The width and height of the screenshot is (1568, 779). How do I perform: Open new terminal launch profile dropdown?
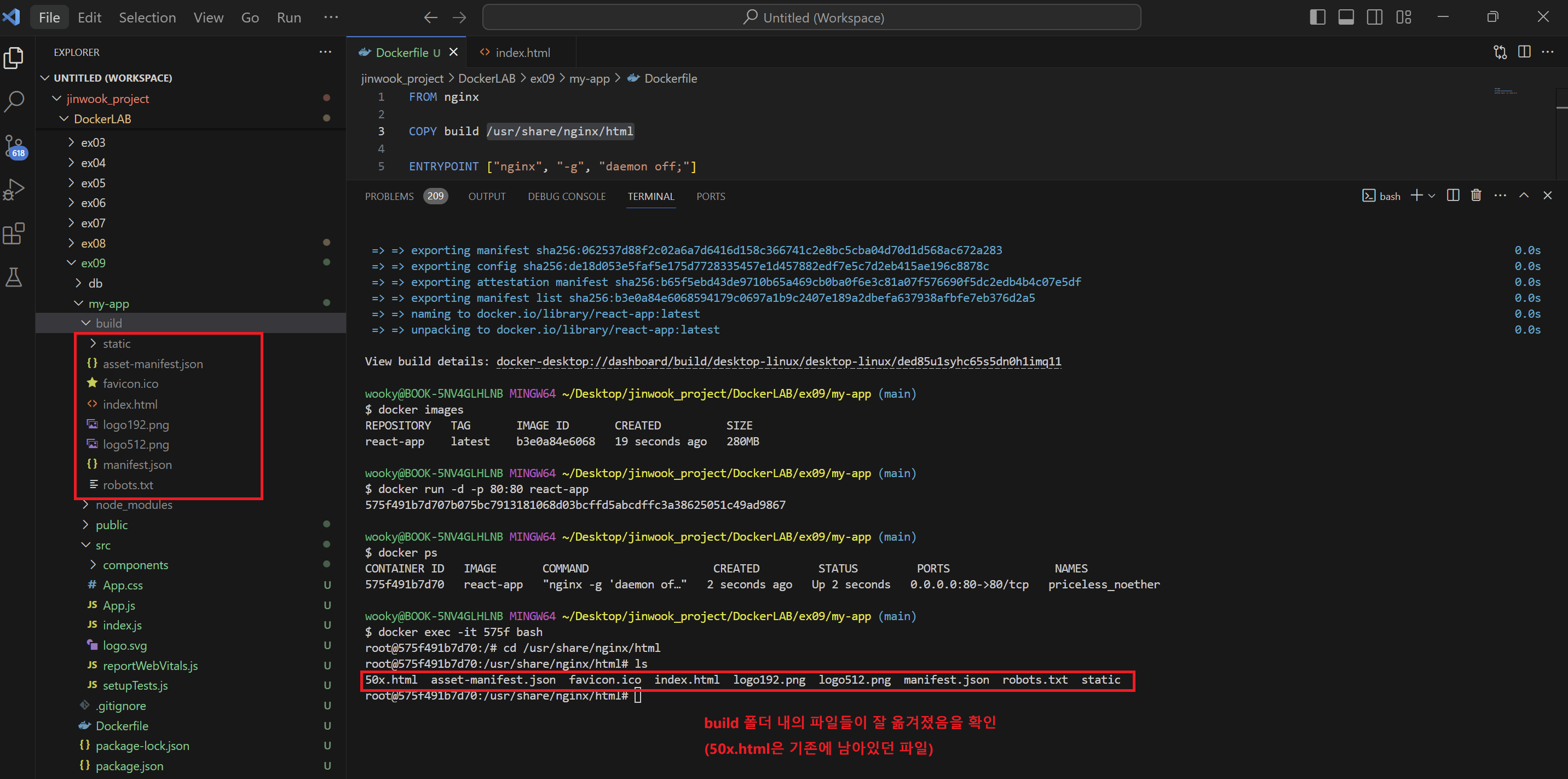pyautogui.click(x=1432, y=196)
